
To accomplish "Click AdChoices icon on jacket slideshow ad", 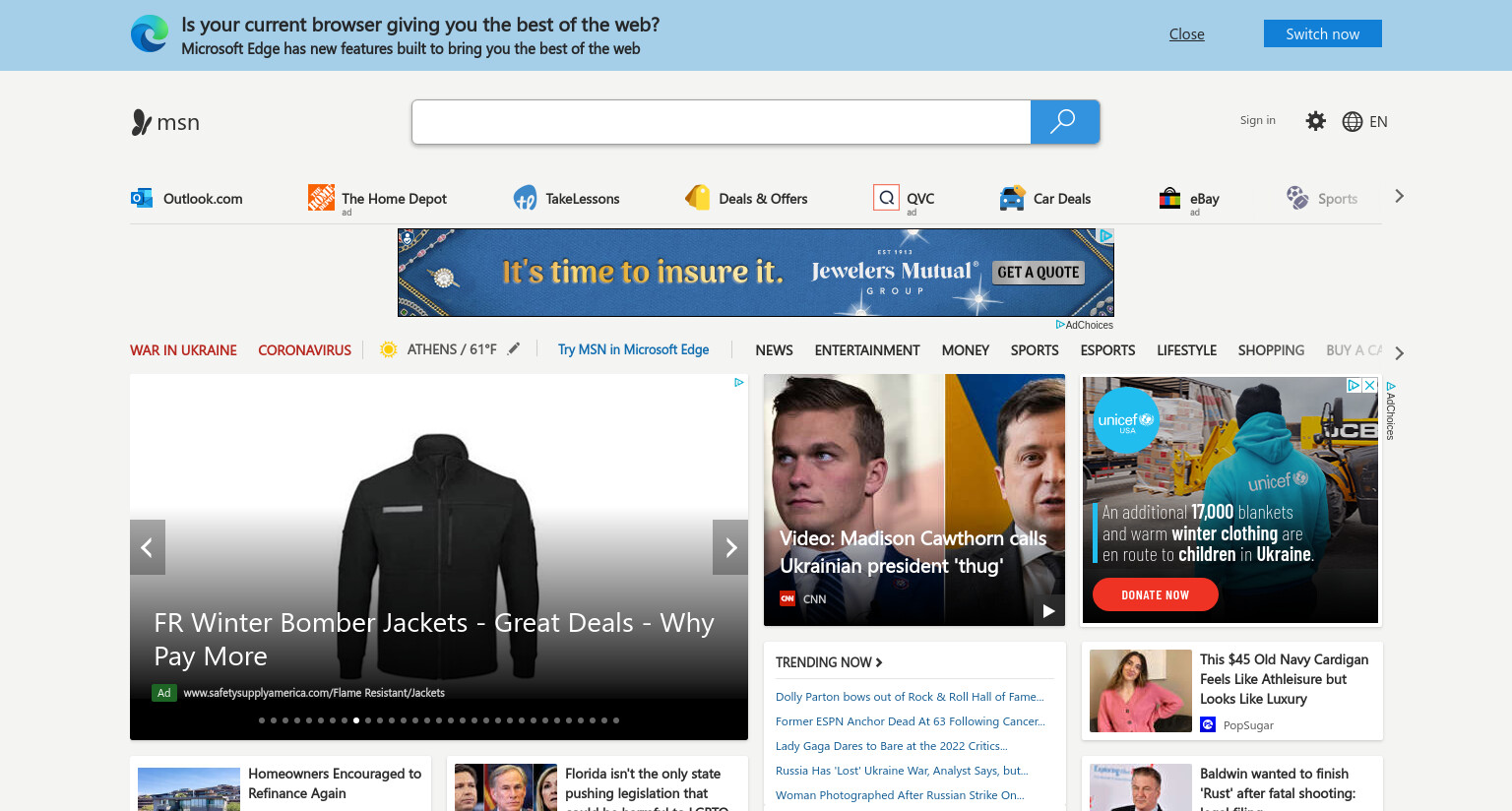I will [x=738, y=383].
